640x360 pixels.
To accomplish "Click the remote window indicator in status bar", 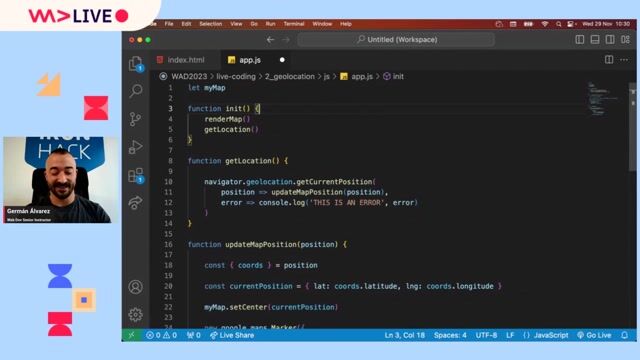I will (x=131, y=335).
